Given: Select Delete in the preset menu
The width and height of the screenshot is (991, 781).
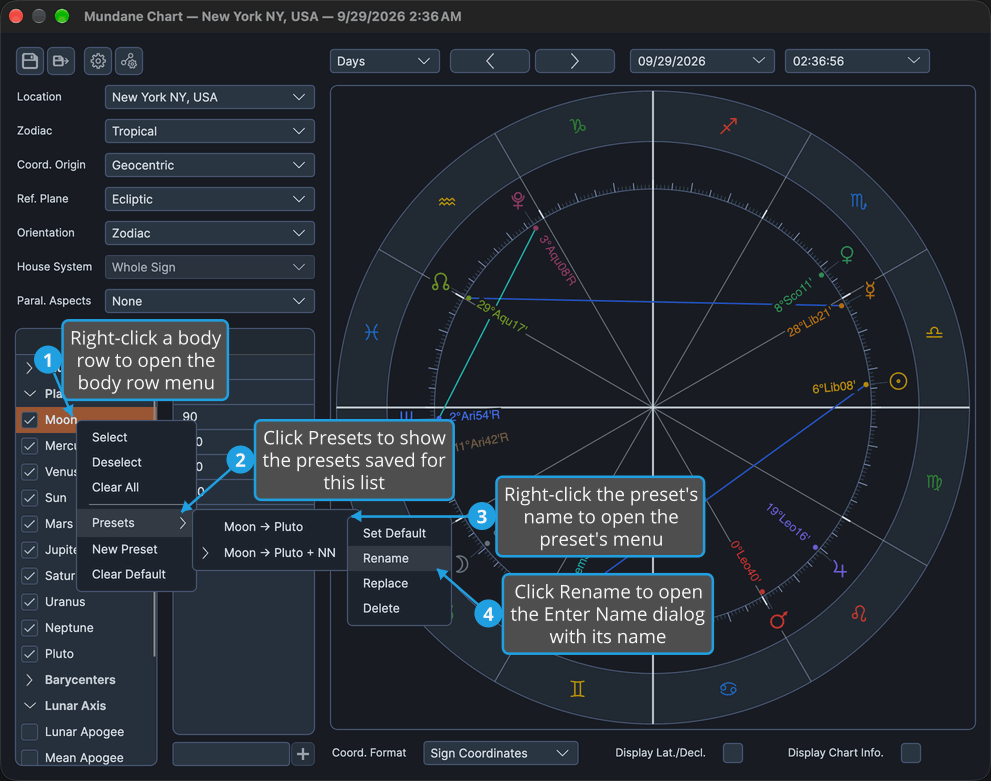Looking at the screenshot, I should tap(399, 608).
